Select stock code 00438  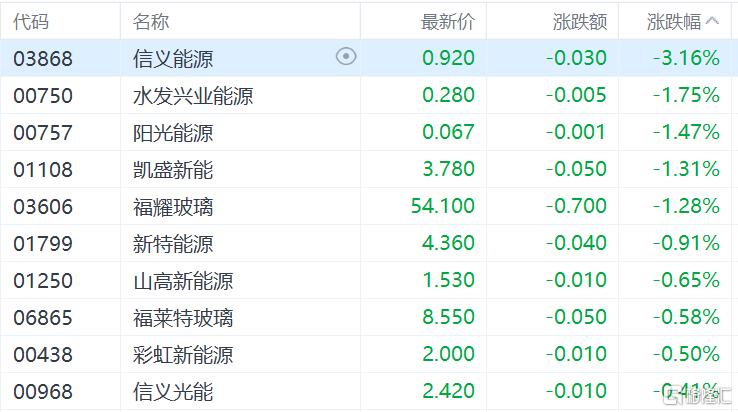click(43, 355)
